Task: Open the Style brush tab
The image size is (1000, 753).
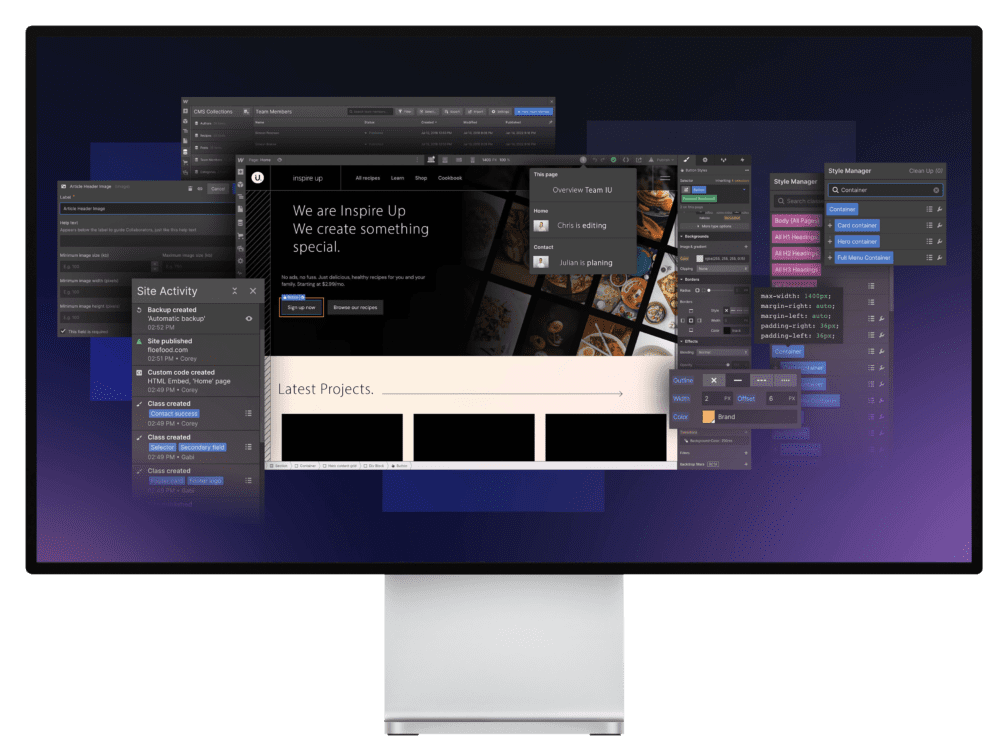Action: 686,159
